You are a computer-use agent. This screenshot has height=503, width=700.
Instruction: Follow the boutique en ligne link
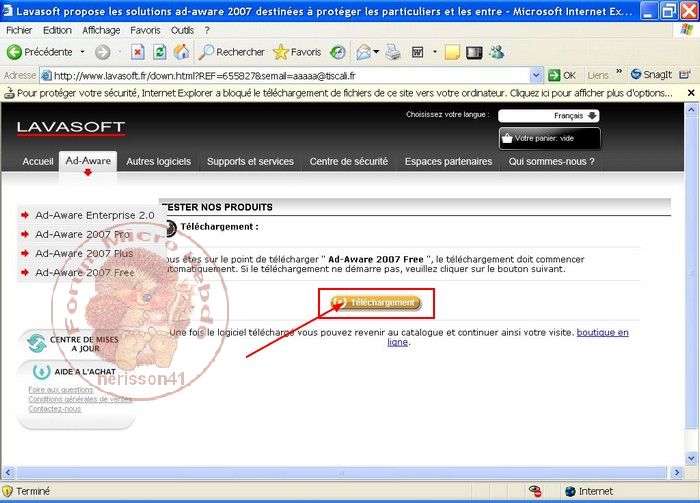click(603, 333)
